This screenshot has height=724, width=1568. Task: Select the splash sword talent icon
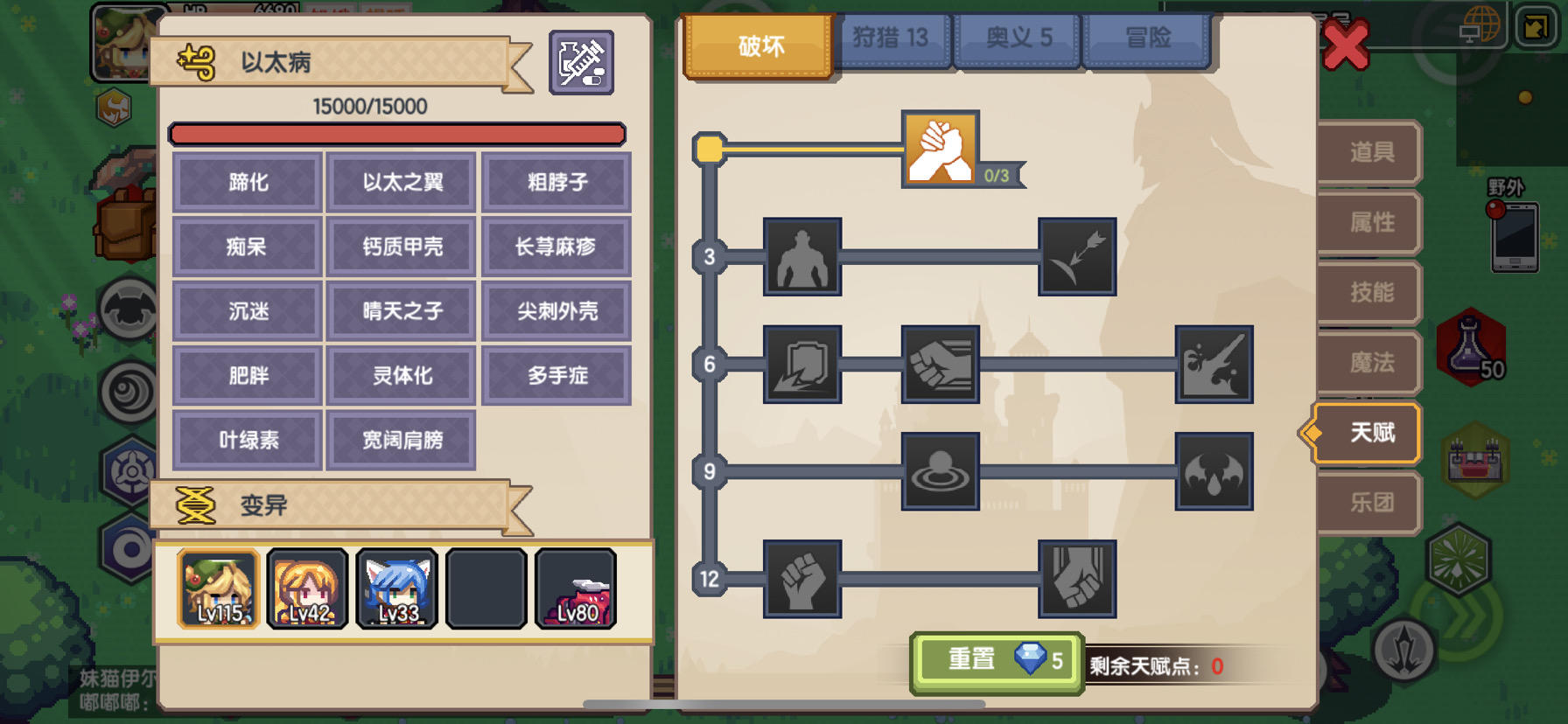click(x=1214, y=364)
